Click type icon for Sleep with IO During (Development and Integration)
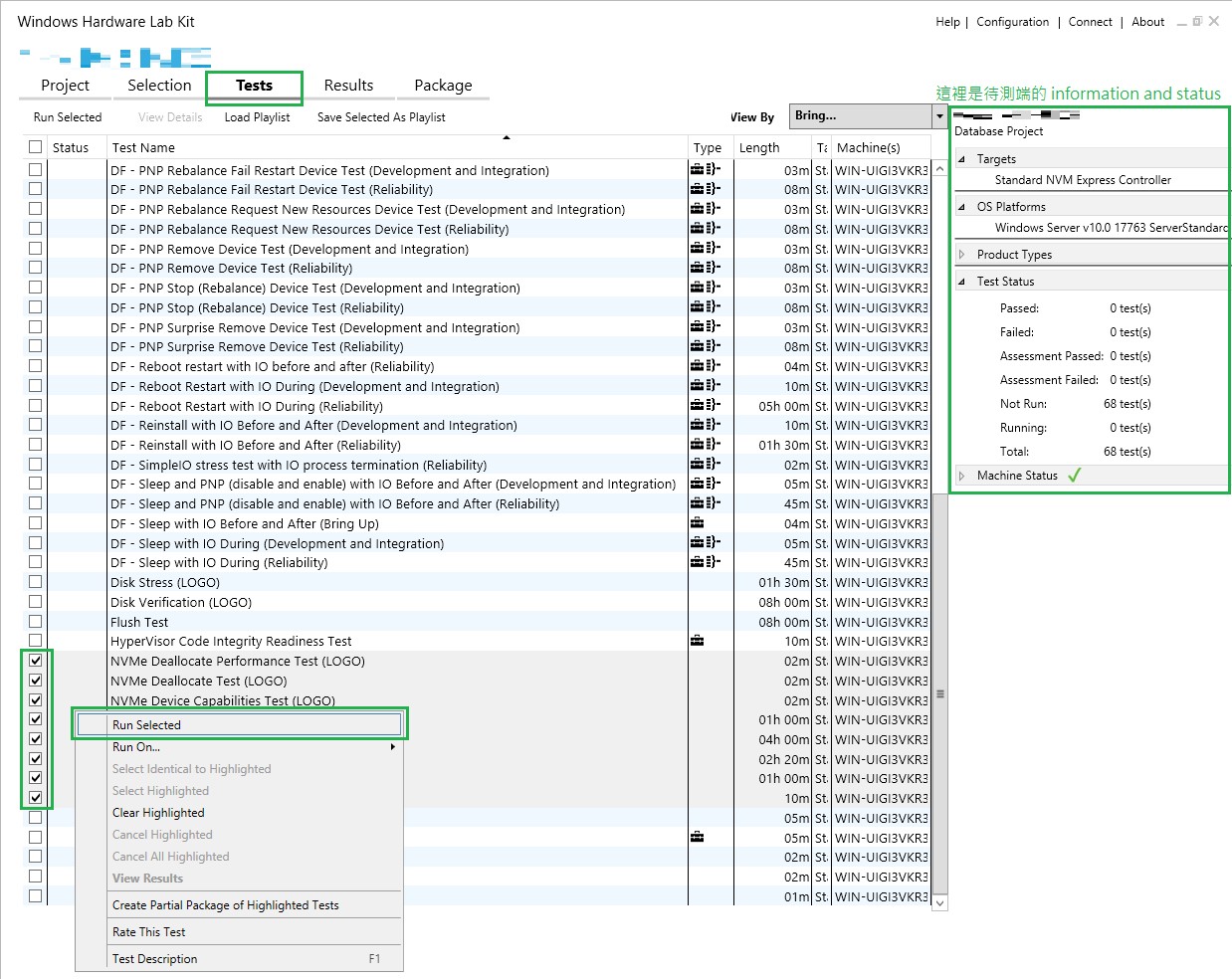 pyautogui.click(x=705, y=543)
